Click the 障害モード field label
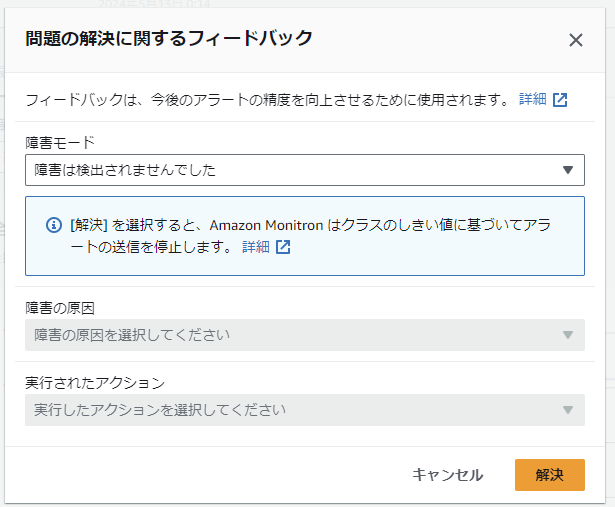Image resolution: width=615 pixels, height=507 pixels. (59, 142)
